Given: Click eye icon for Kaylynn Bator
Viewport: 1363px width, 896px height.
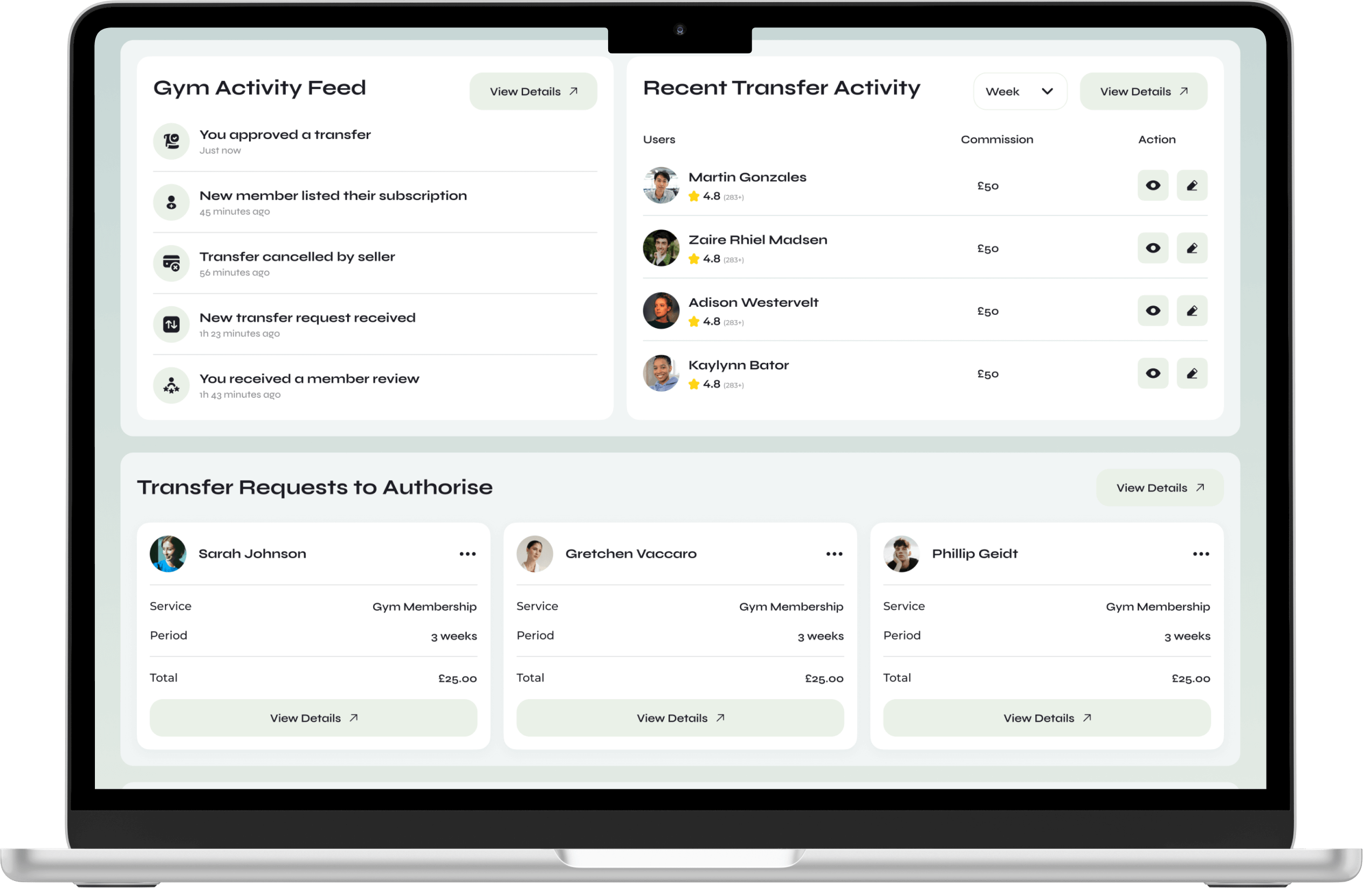Looking at the screenshot, I should pyautogui.click(x=1153, y=373).
